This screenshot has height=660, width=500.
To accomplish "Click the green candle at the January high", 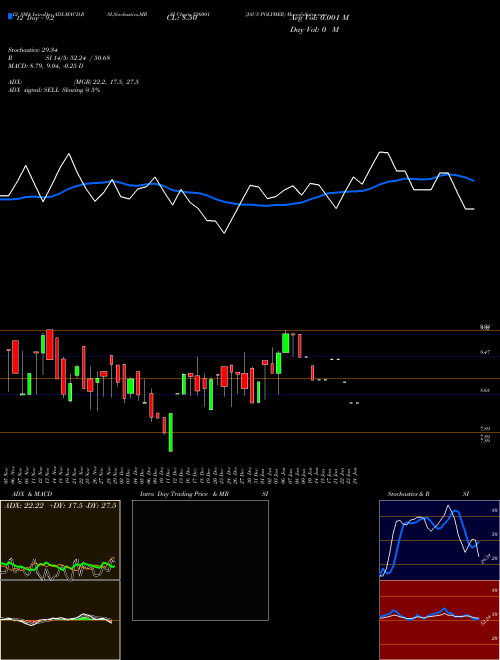I will click(x=285, y=343).
